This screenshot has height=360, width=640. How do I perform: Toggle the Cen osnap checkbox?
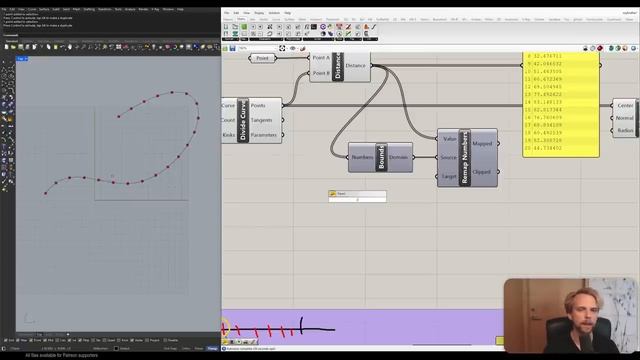58,340
